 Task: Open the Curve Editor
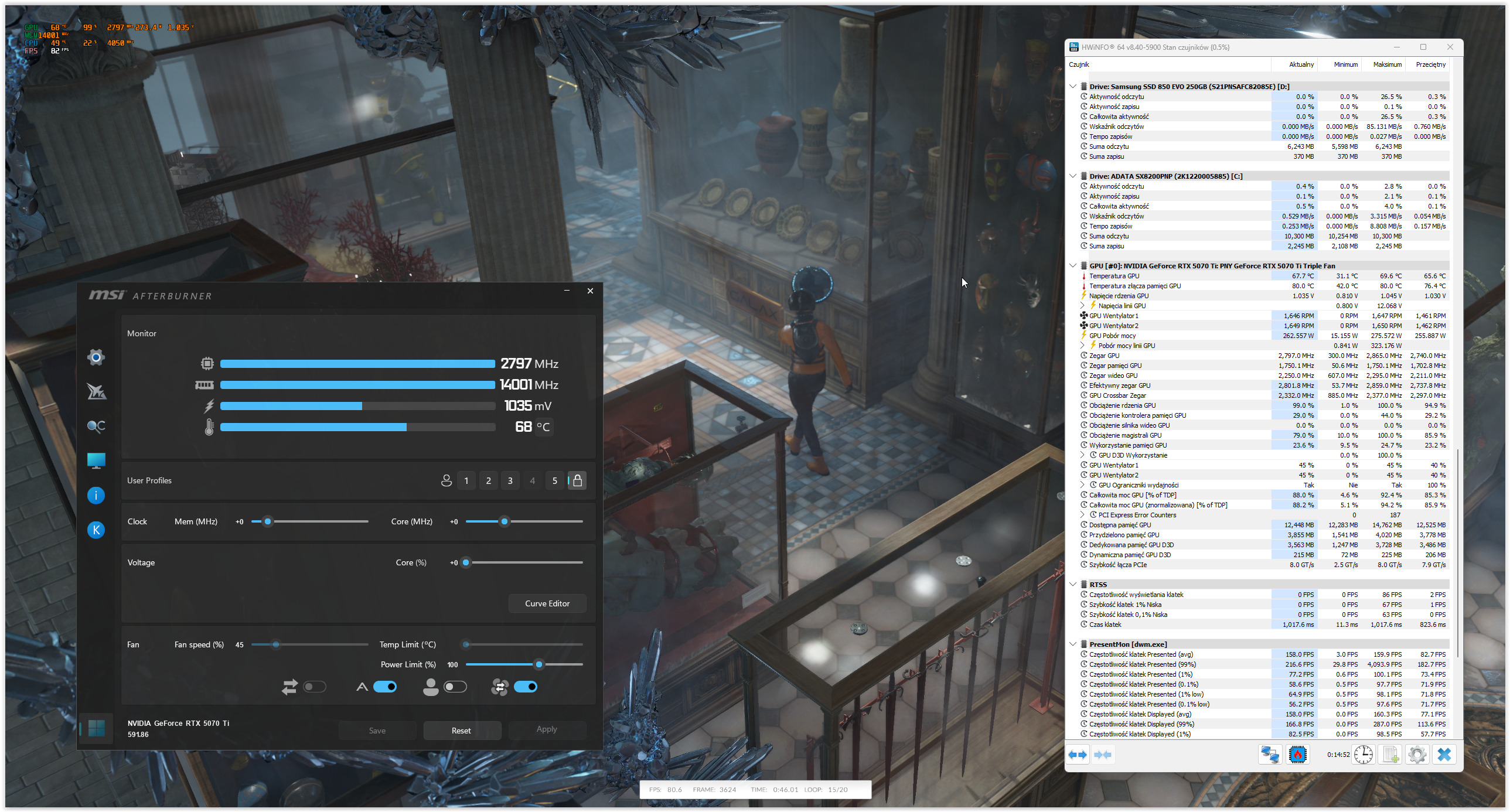click(x=547, y=603)
